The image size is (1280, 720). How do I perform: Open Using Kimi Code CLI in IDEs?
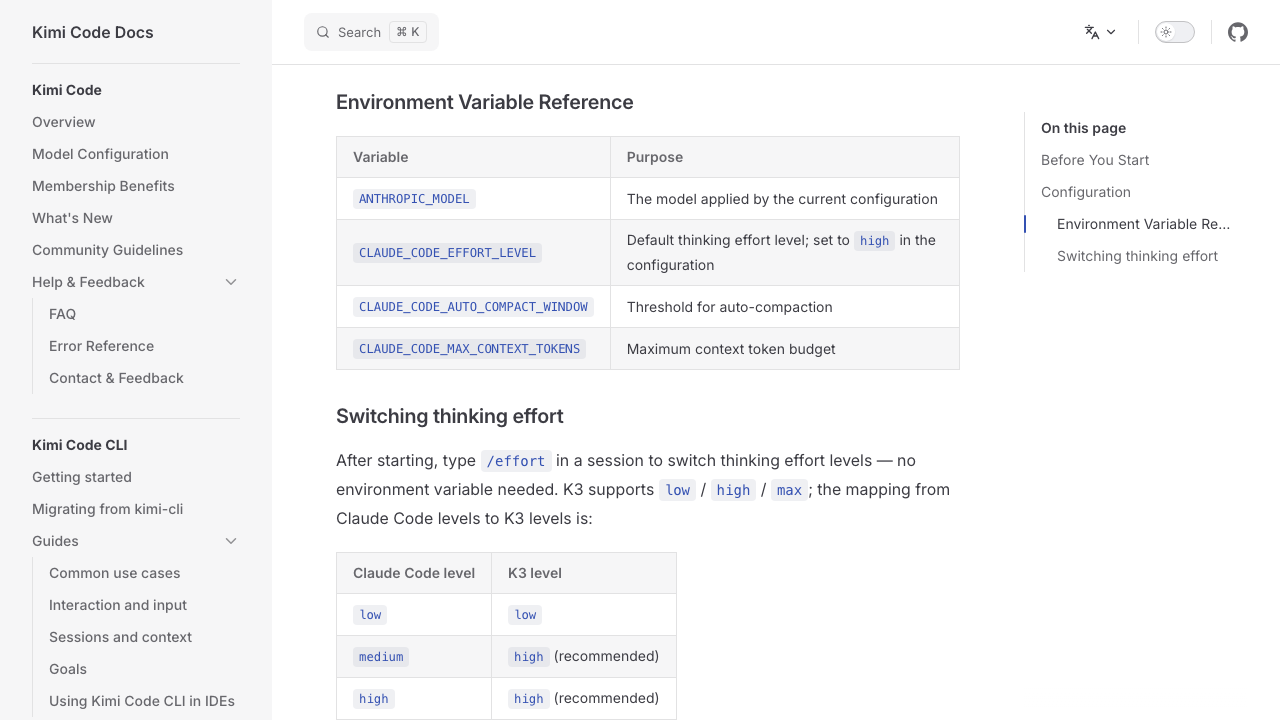tap(142, 701)
